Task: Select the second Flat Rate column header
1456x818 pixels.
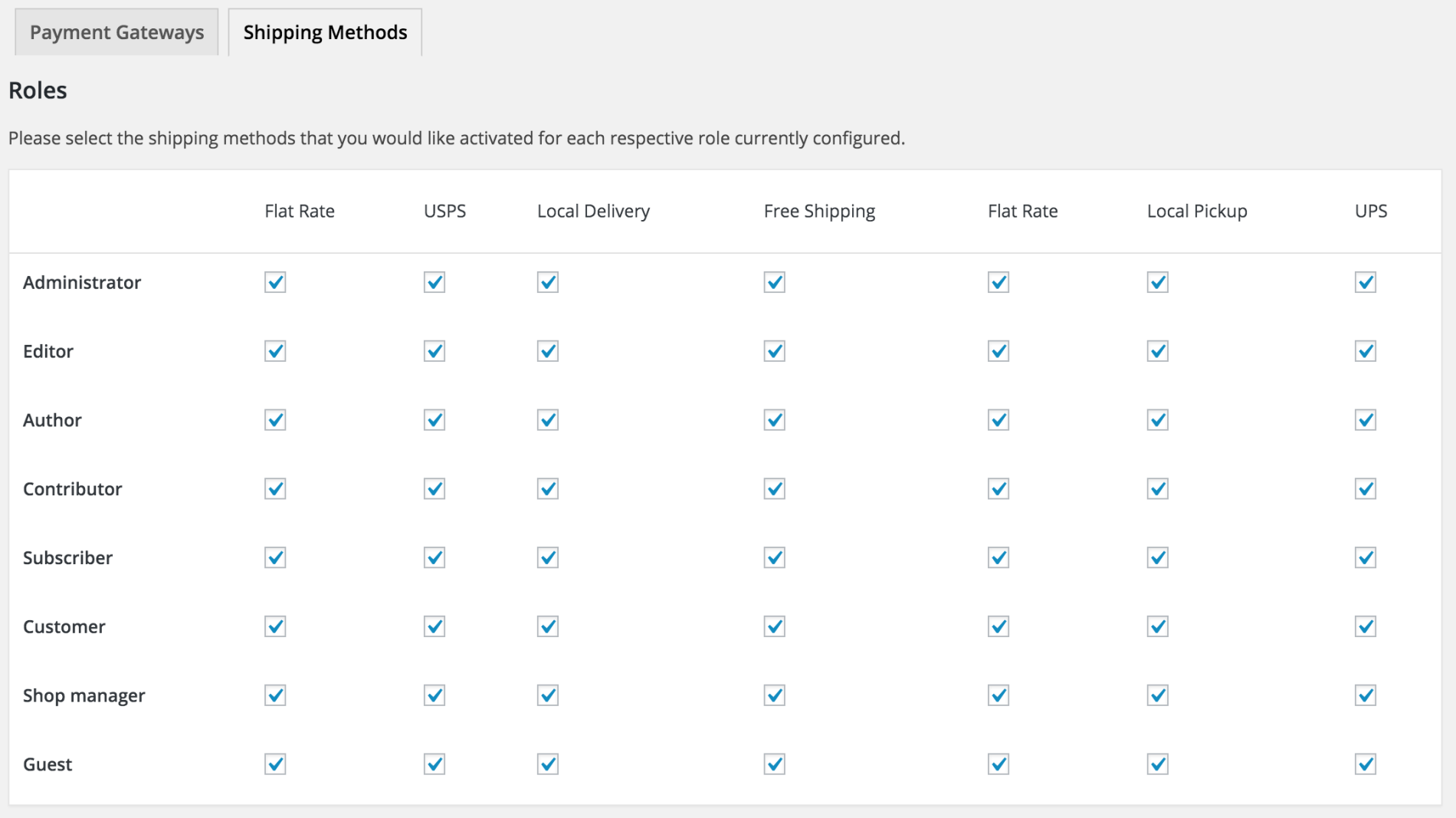Action: point(1022,211)
